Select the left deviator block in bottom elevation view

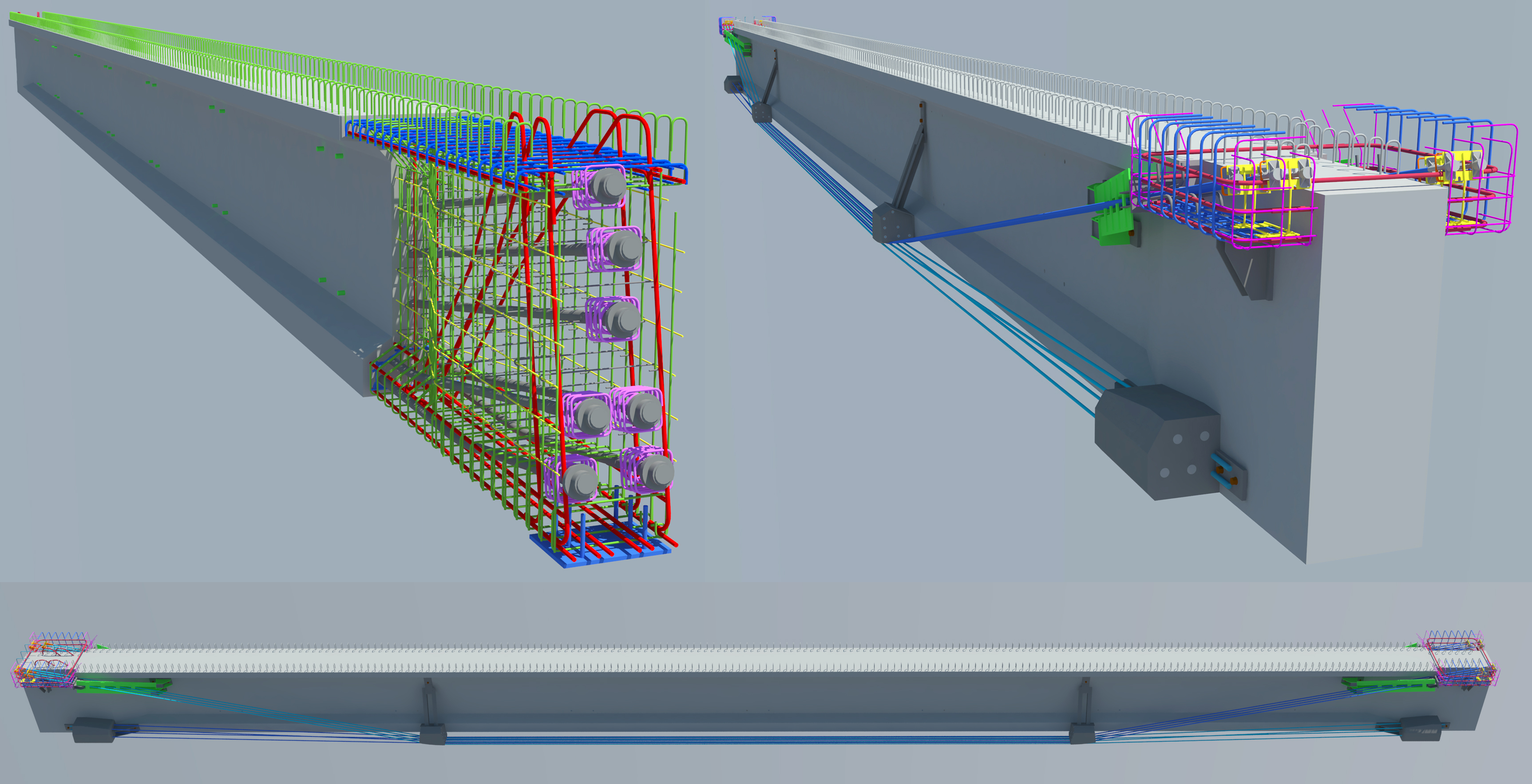point(432,734)
